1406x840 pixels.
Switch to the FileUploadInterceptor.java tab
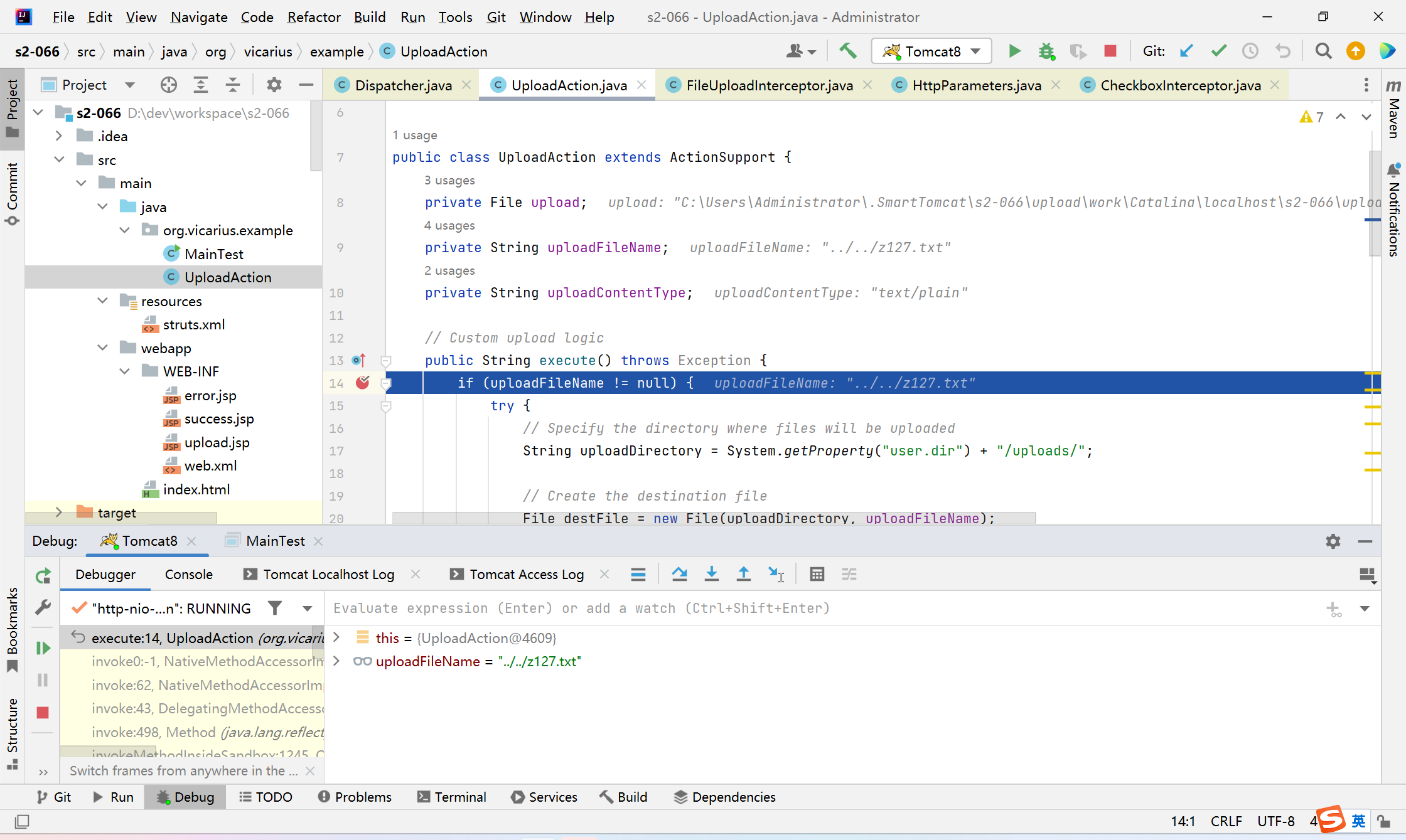tap(769, 85)
